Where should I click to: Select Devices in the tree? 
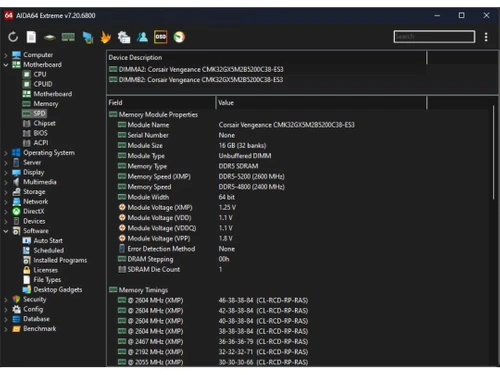point(34,221)
